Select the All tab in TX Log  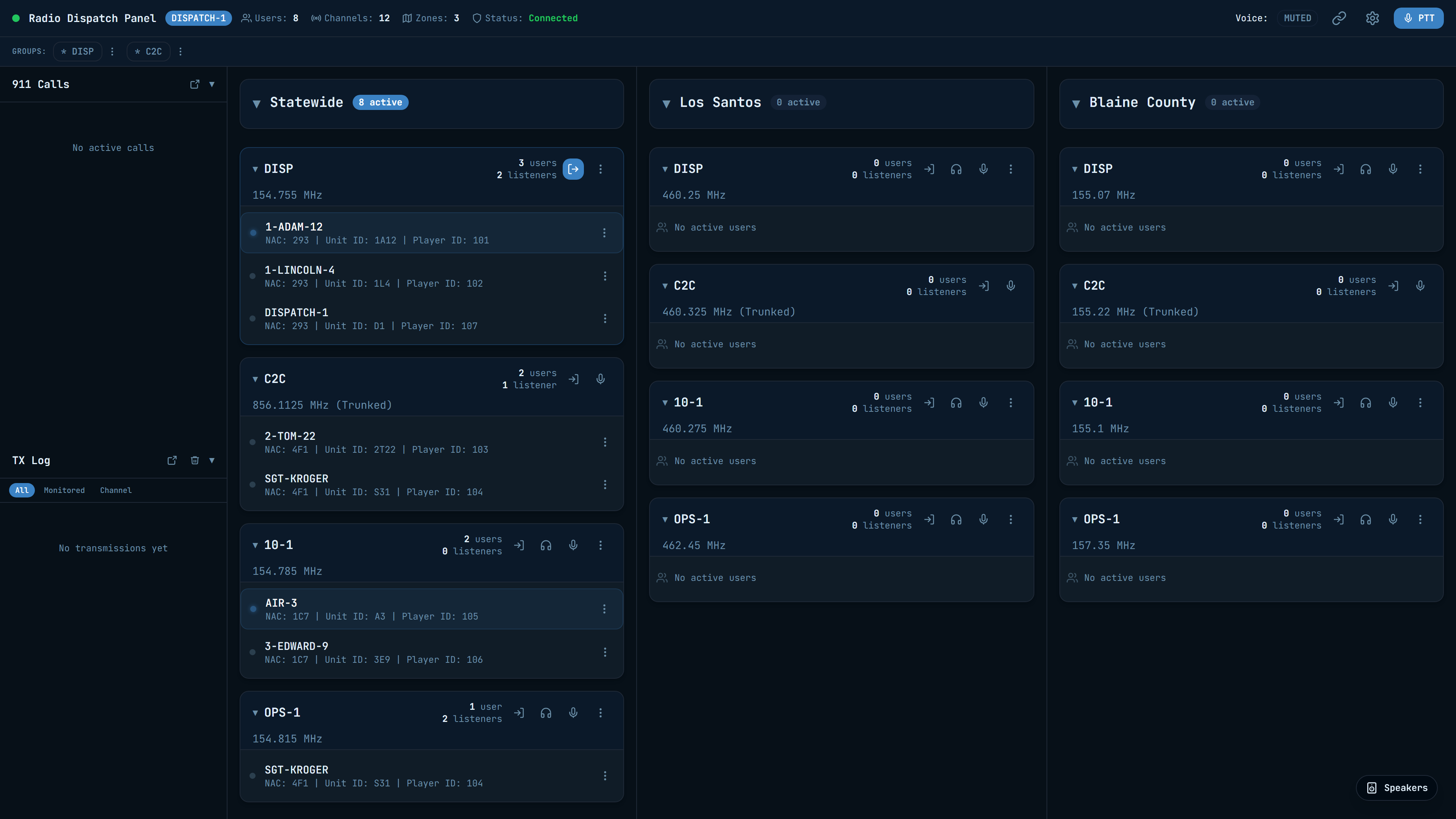pos(22,491)
